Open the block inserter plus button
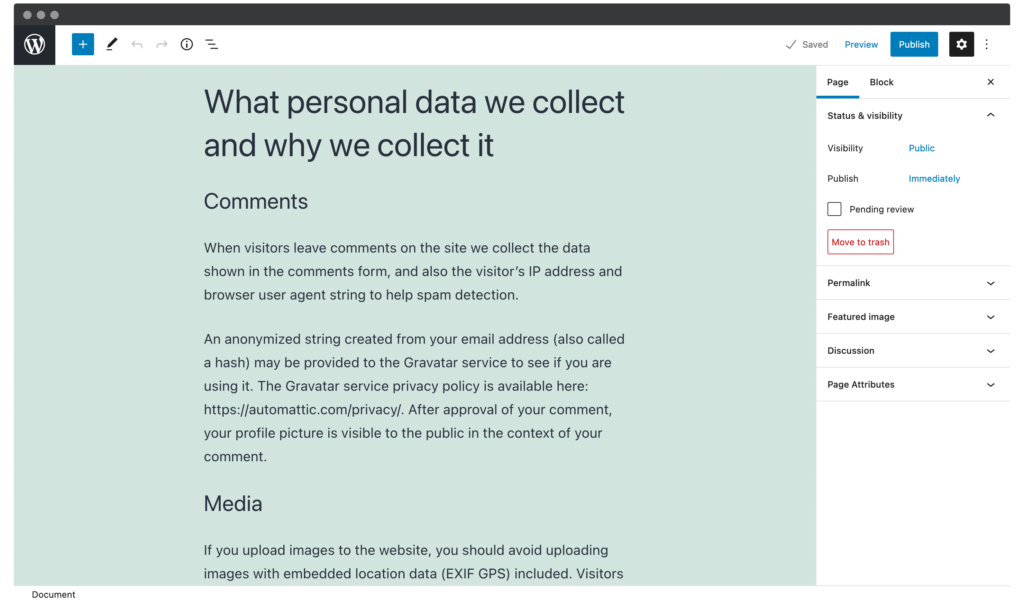The width and height of the screenshot is (1024, 606). 83,45
